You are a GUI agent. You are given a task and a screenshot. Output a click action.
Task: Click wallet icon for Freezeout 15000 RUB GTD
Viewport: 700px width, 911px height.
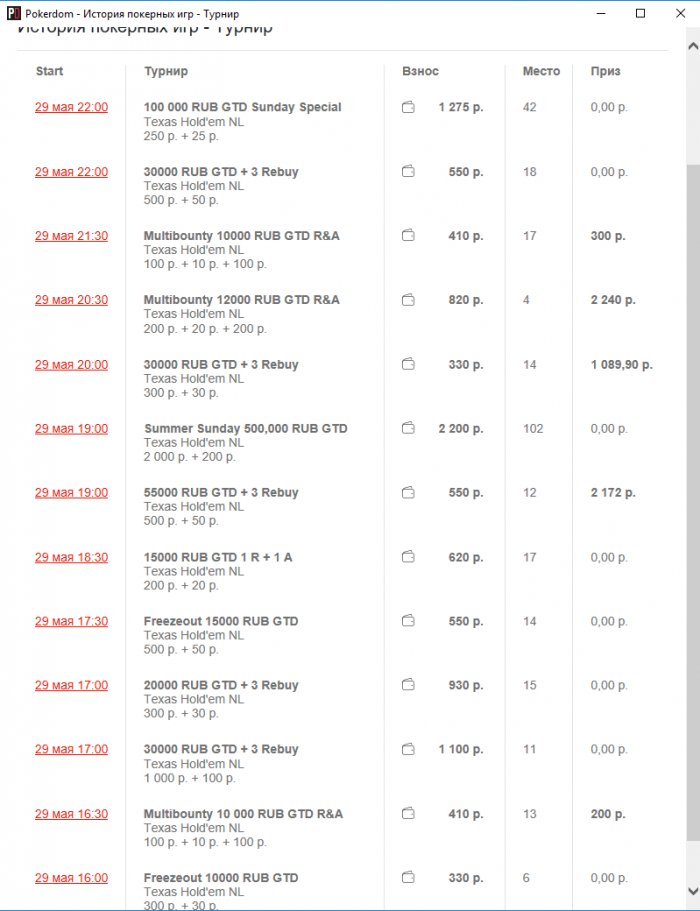[408, 621]
